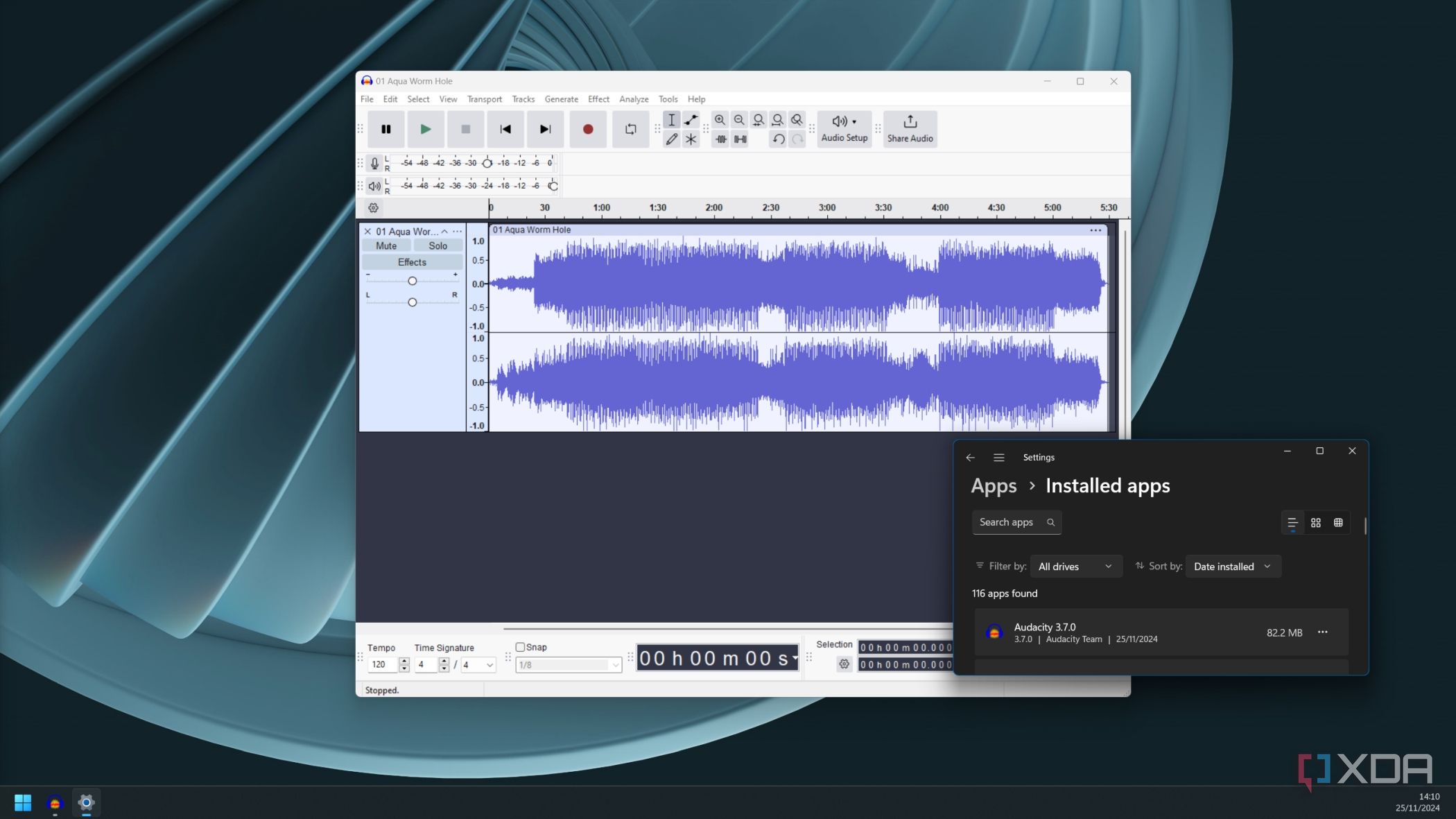Screen dimensions: 1456x819
Task: Click the track pan slider knob
Action: point(412,302)
